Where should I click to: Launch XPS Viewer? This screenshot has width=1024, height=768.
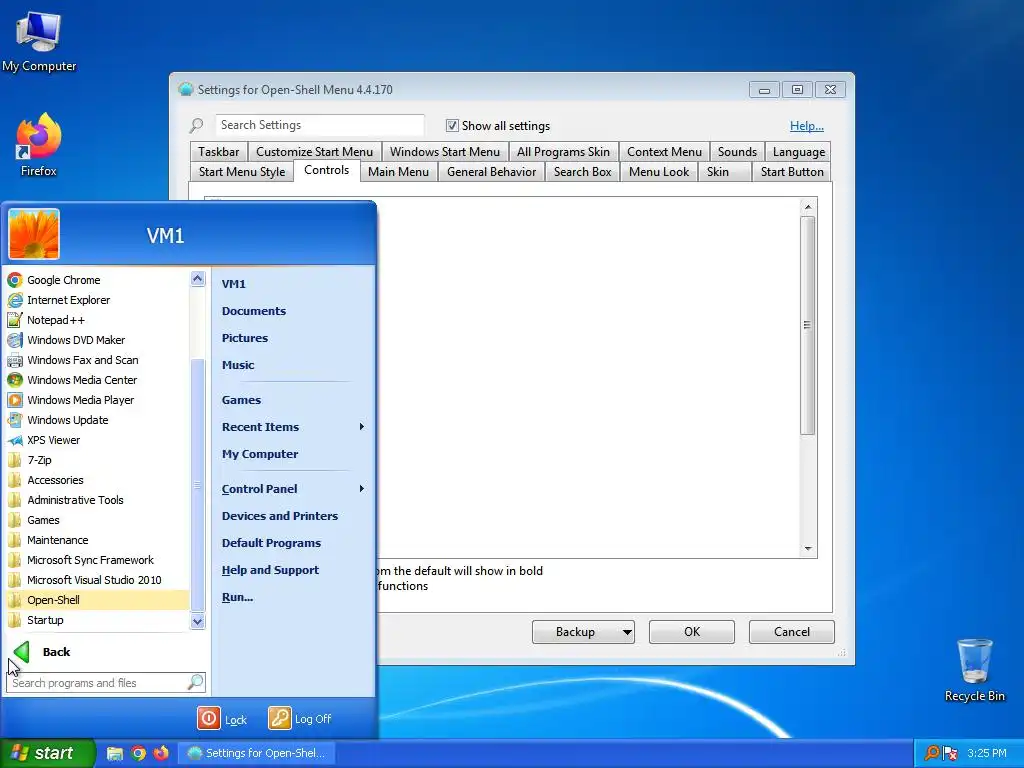point(97,440)
